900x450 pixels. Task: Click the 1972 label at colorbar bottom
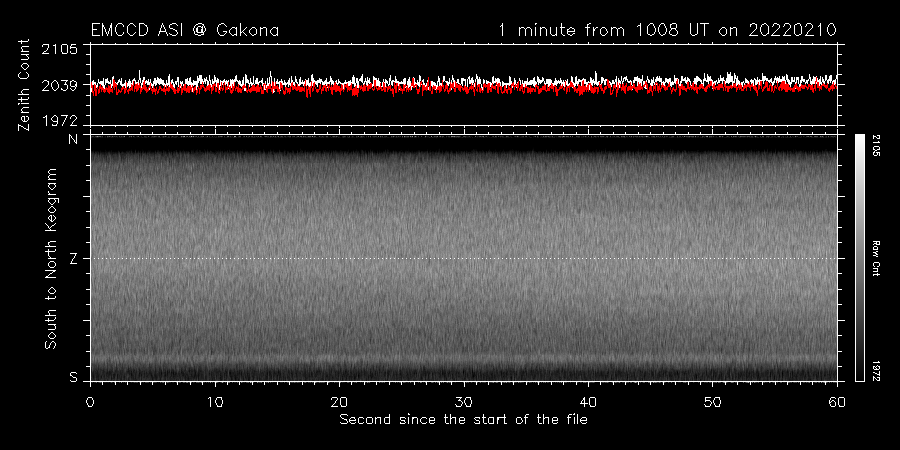(876, 371)
